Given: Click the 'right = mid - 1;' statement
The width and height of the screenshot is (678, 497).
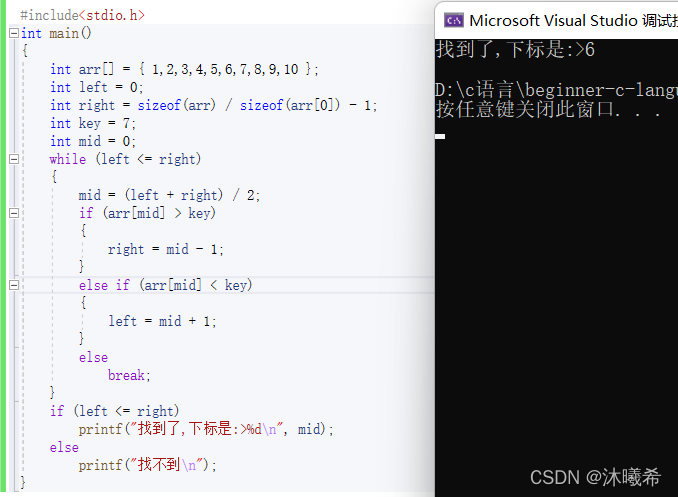Looking at the screenshot, I should coord(166,249).
